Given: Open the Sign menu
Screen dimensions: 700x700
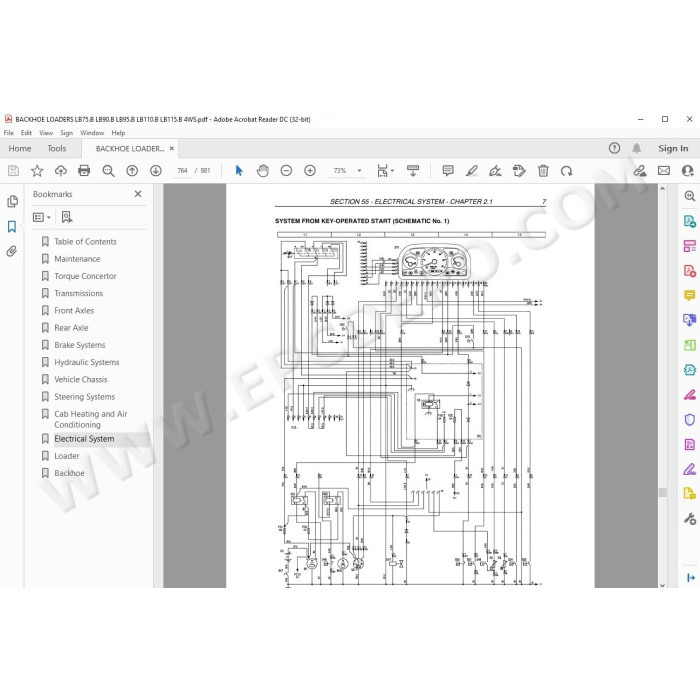Looking at the screenshot, I should (x=66, y=133).
